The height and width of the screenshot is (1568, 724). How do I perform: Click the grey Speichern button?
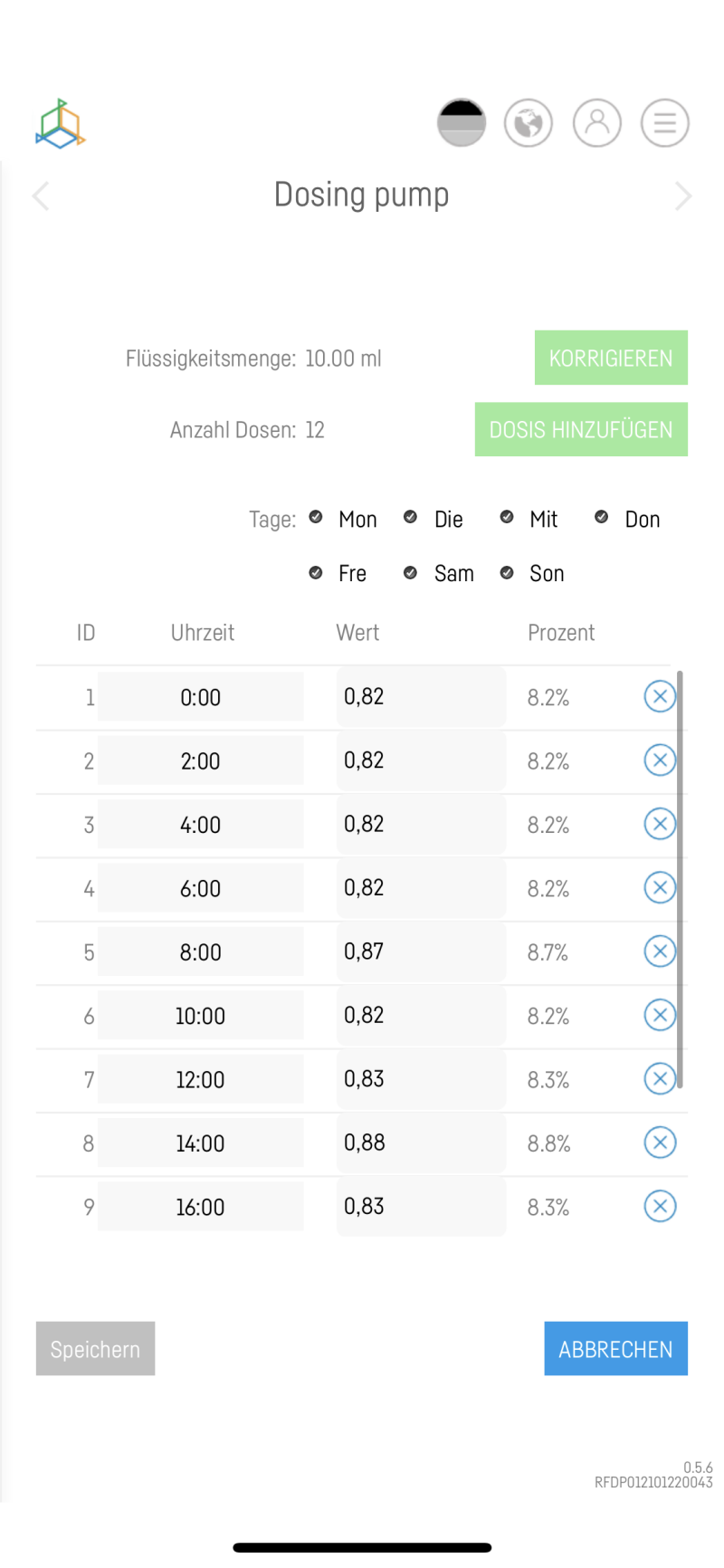pyautogui.click(x=95, y=1349)
